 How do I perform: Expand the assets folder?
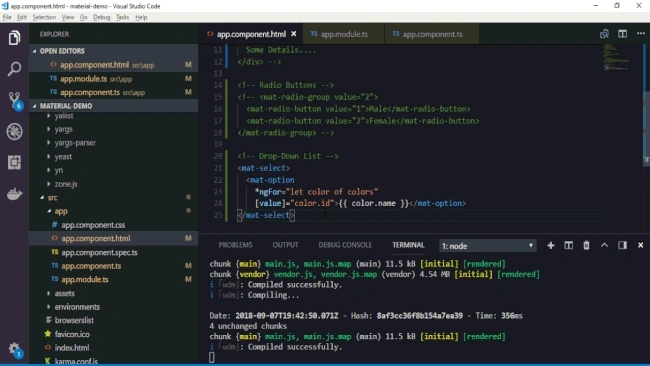113,293
